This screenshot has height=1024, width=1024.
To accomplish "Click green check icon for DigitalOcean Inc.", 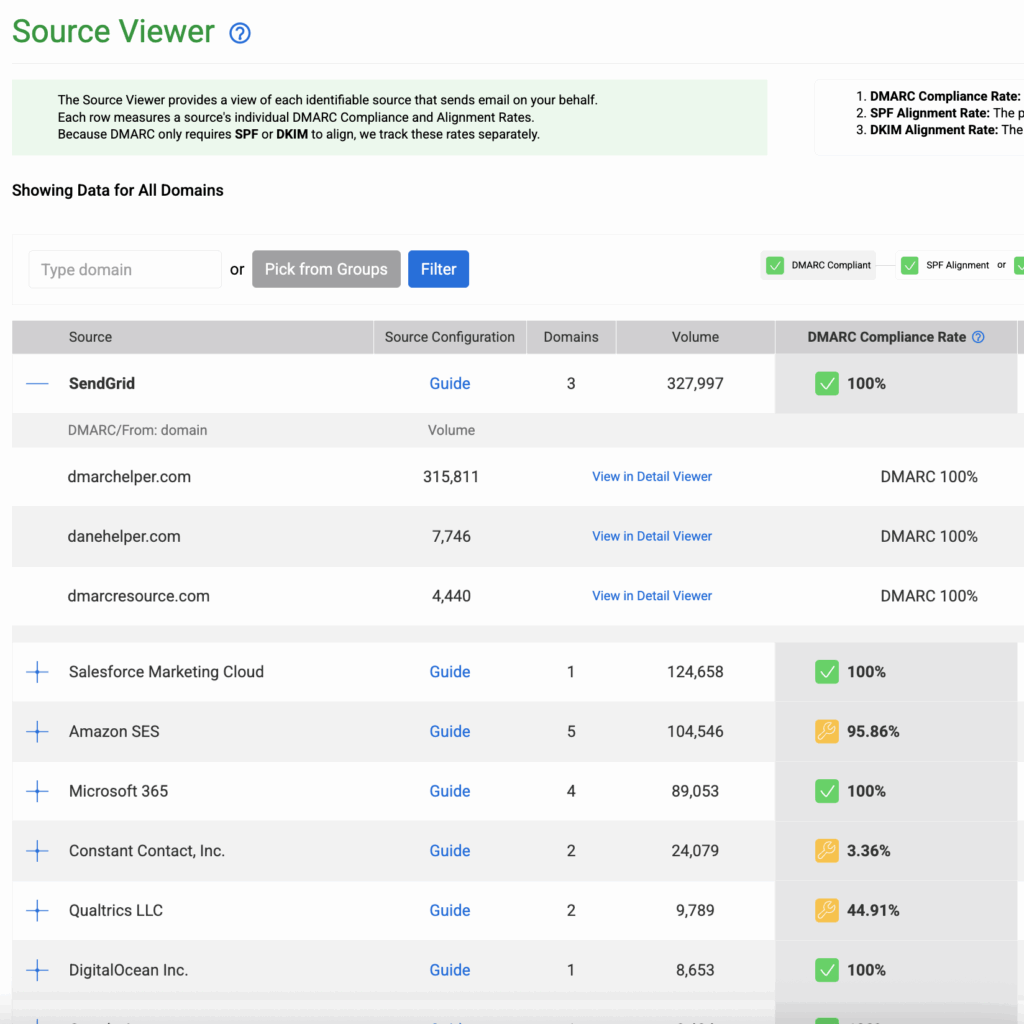I will pos(827,970).
